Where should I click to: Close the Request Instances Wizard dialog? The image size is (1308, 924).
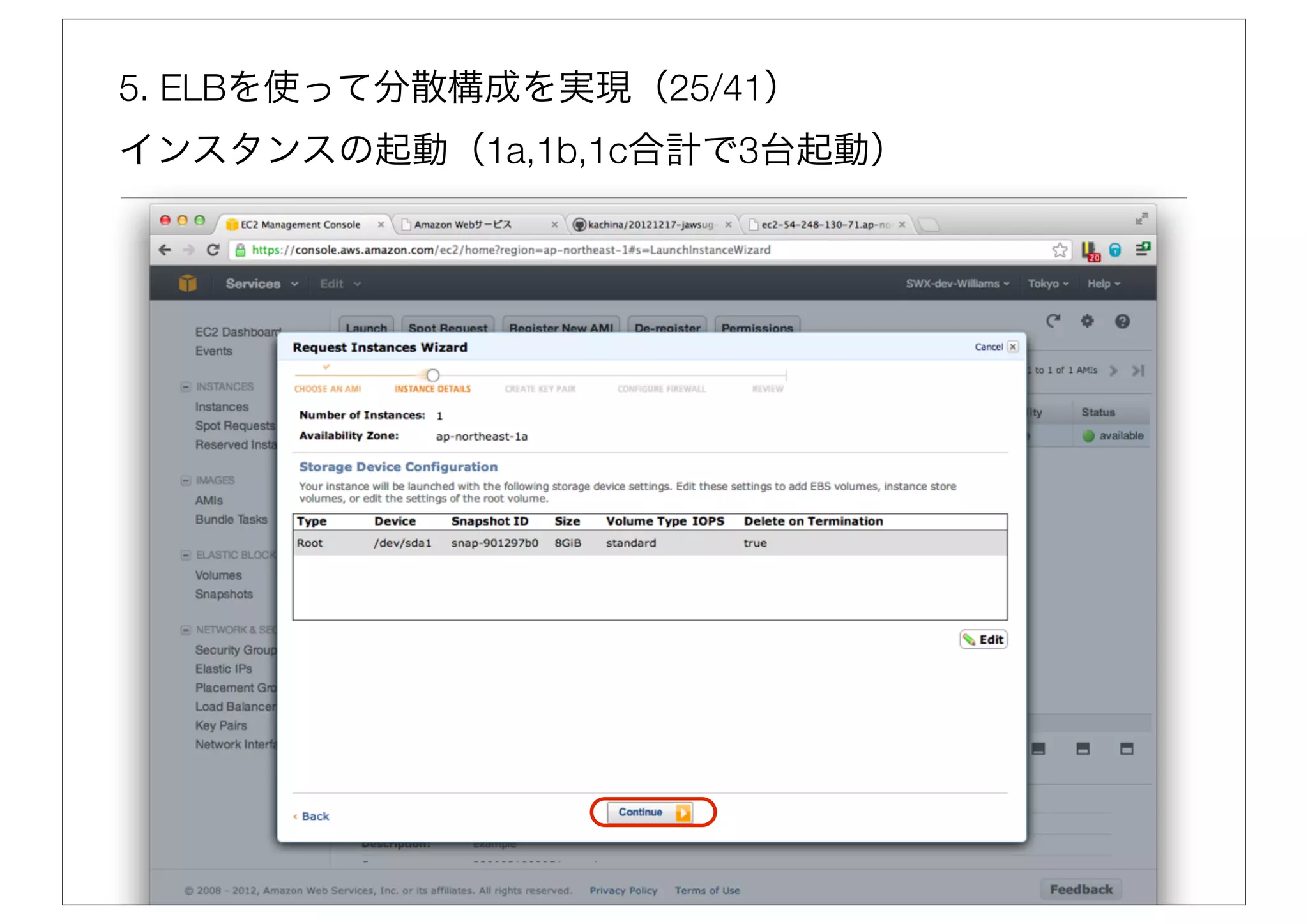click(1013, 347)
